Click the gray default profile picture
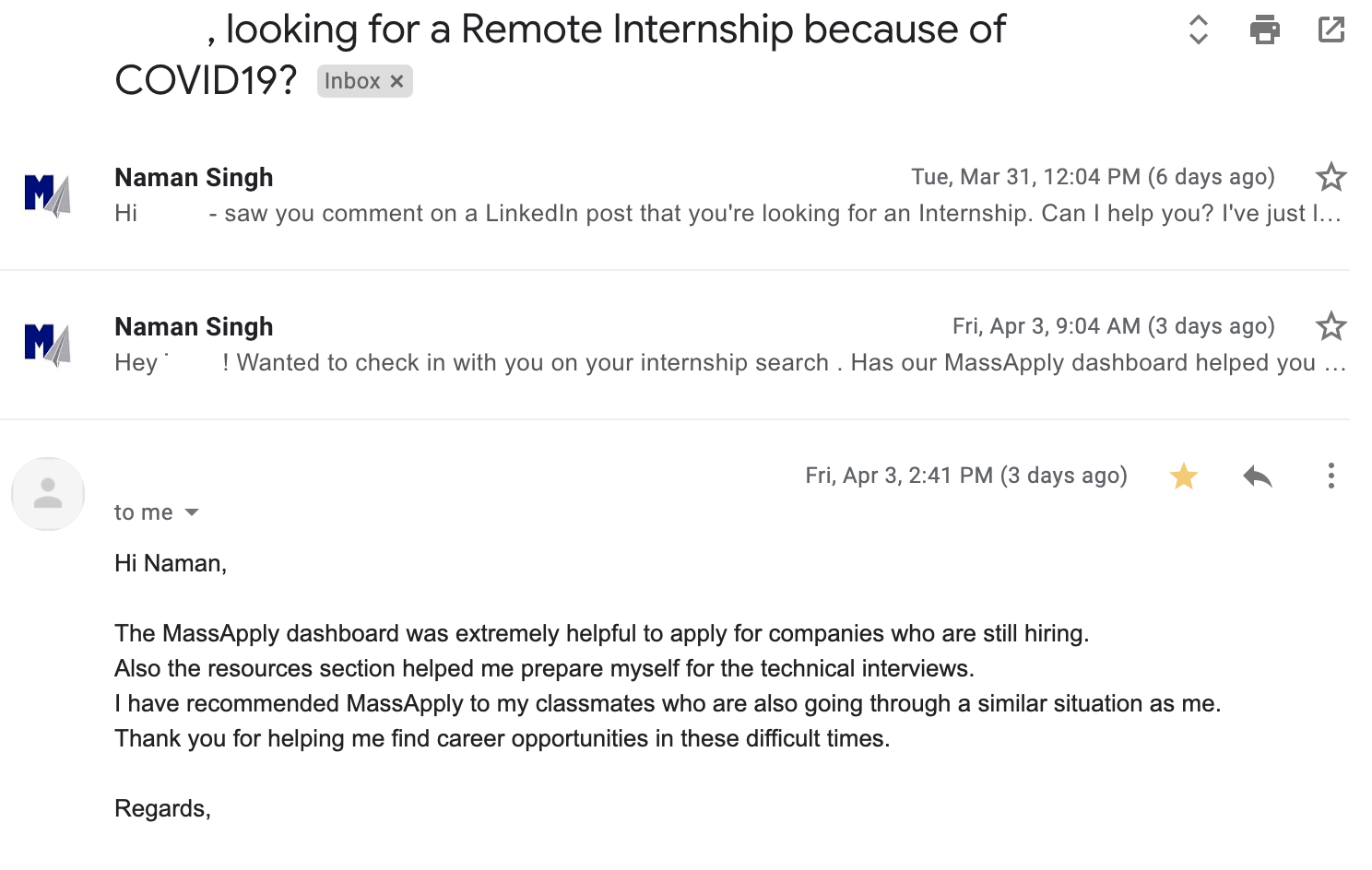The image size is (1372, 870). click(48, 494)
